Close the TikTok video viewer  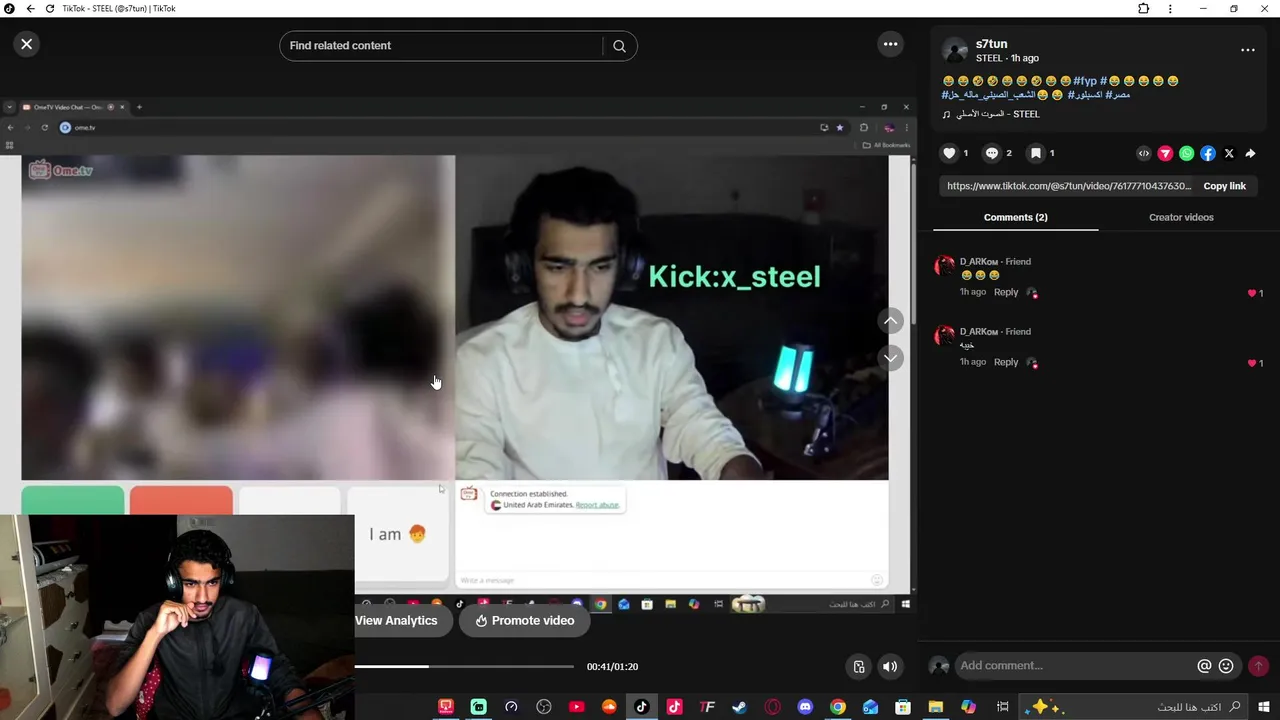[27, 44]
